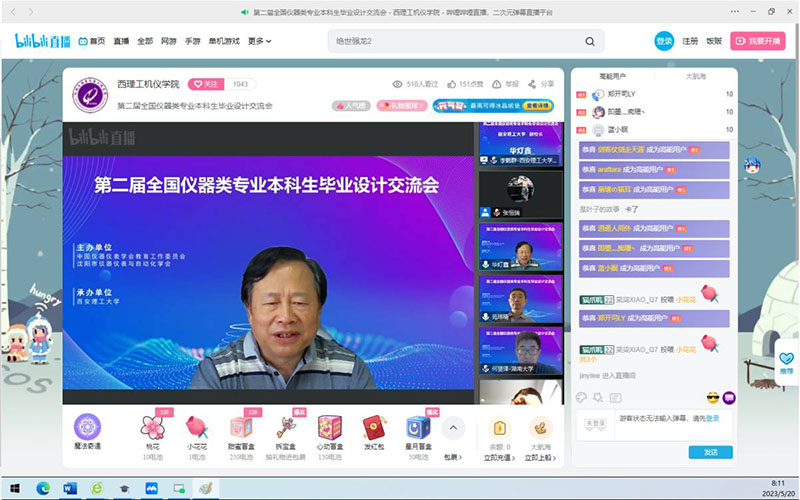The height and width of the screenshot is (500, 800).
Task: Click the 大航海 anchor icon
Action: (x=540, y=428)
